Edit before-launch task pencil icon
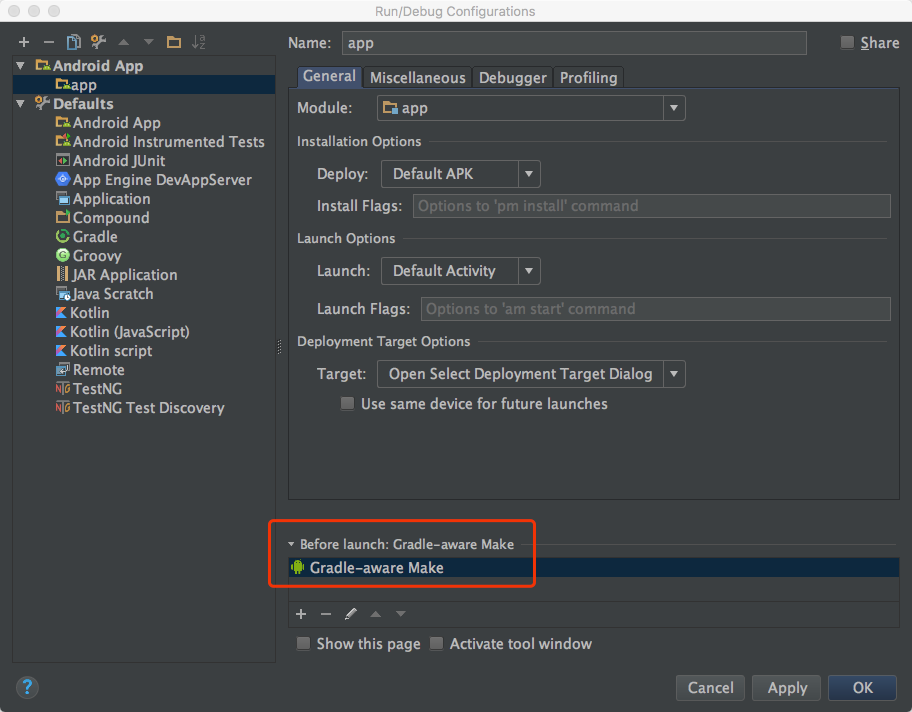This screenshot has height=712, width=912. click(x=351, y=614)
